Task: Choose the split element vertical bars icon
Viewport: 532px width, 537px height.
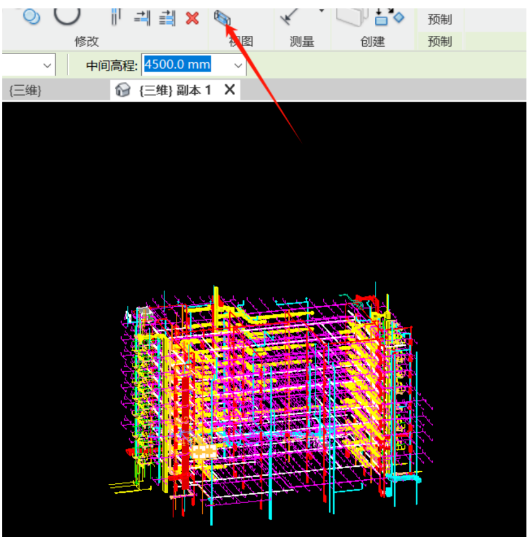Action: point(116,17)
